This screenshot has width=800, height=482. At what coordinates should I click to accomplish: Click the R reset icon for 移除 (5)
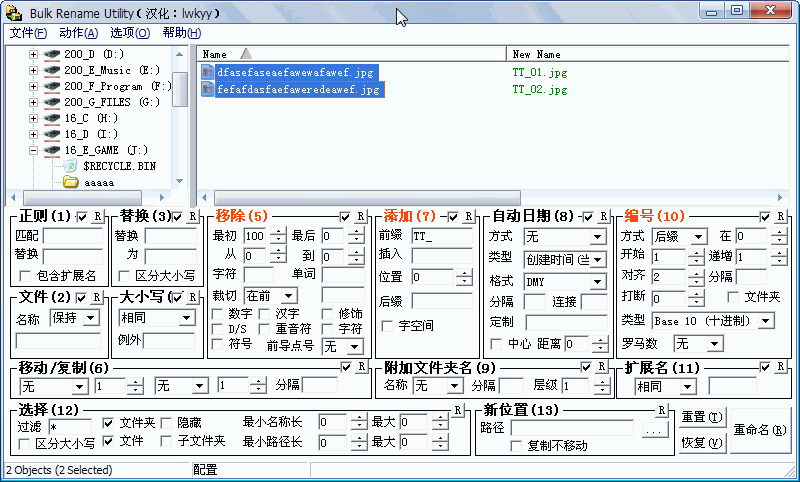coord(360,216)
